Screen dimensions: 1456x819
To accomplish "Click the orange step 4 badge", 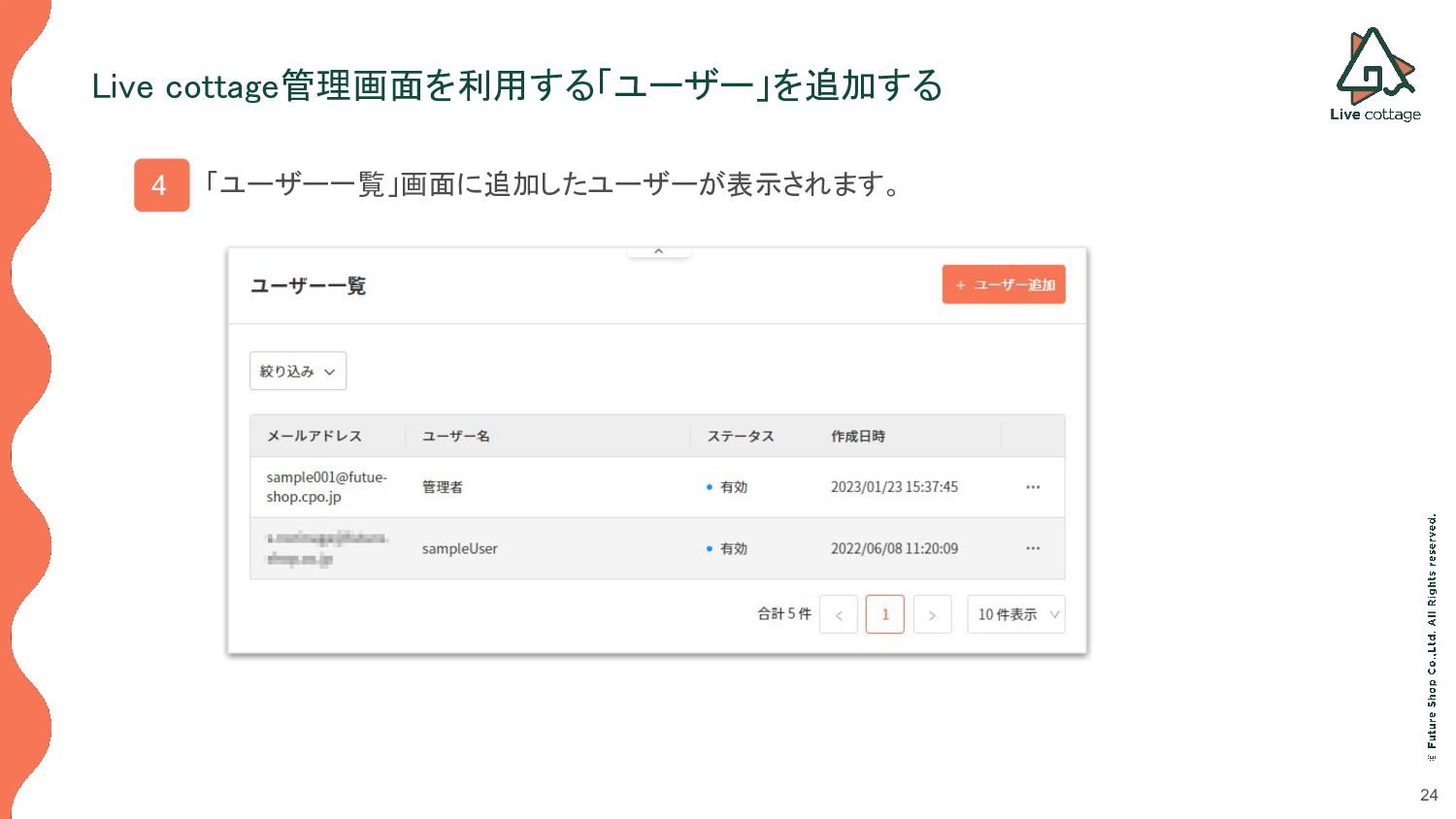I will point(161,185).
